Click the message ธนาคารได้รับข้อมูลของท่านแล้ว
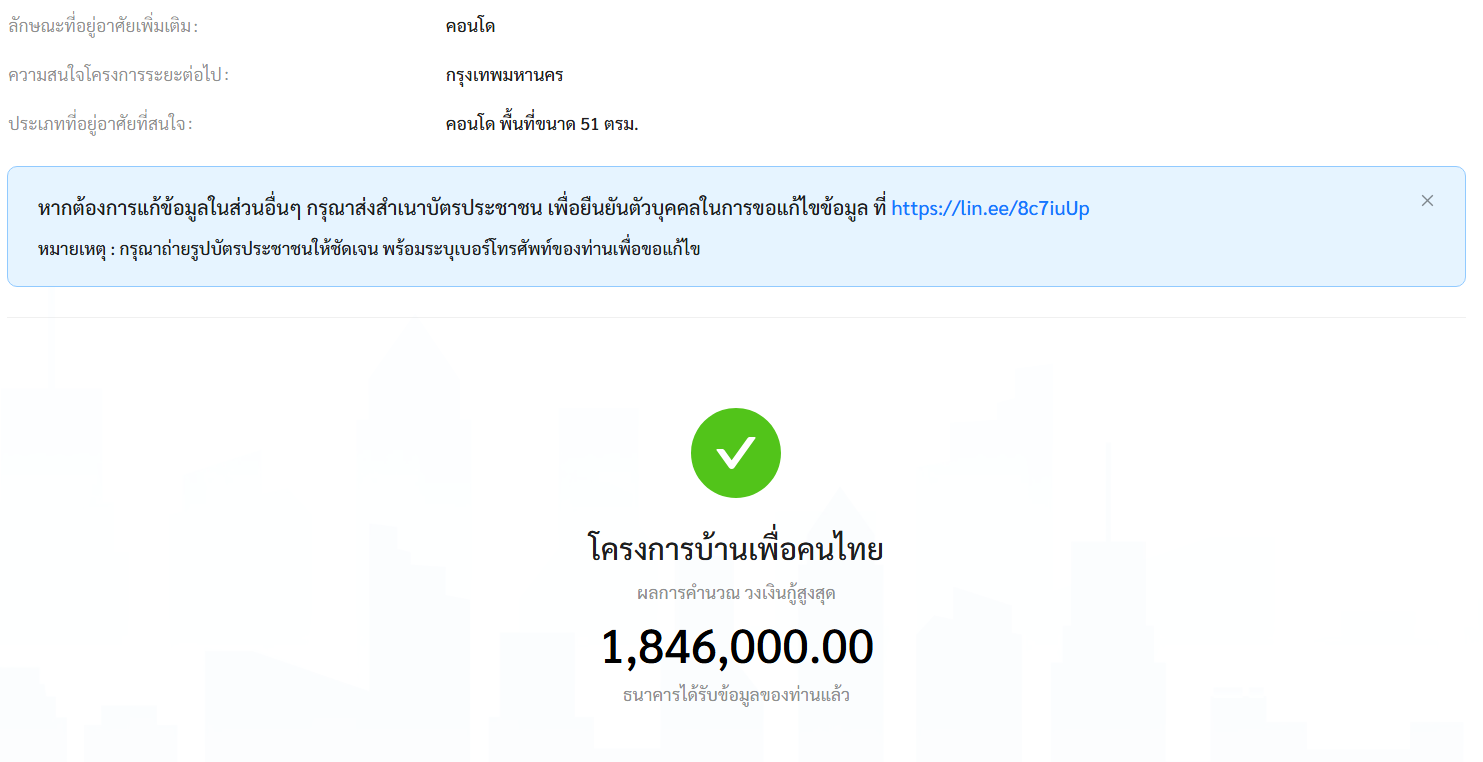This screenshot has height=762, width=1483. pyautogui.click(x=736, y=695)
